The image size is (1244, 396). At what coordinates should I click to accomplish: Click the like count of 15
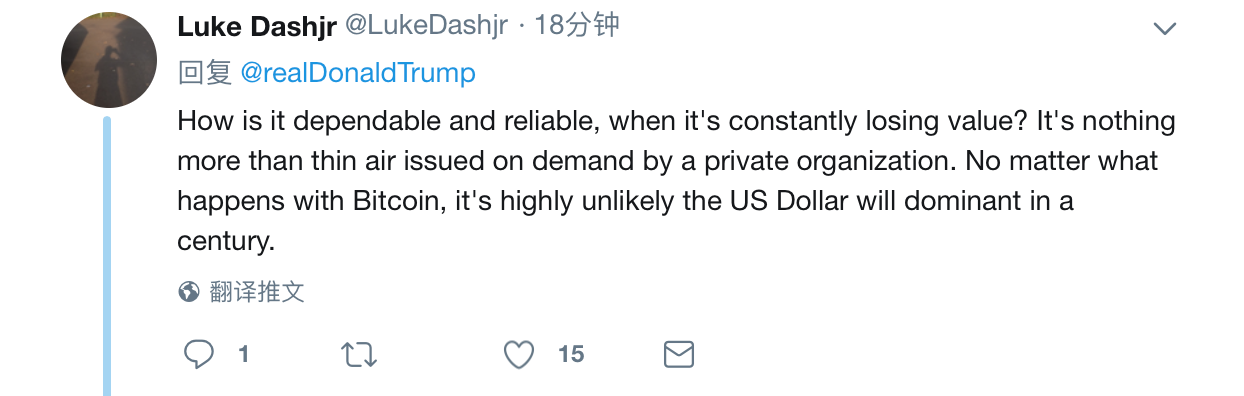571,354
